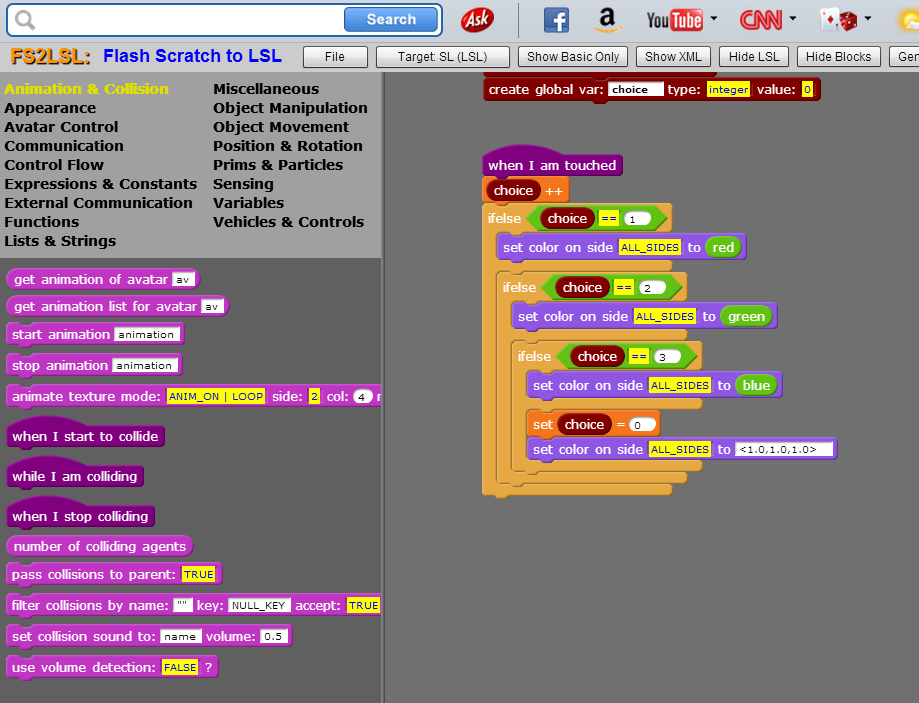
Task: Open Vehicles & Controls category
Action: point(288,222)
